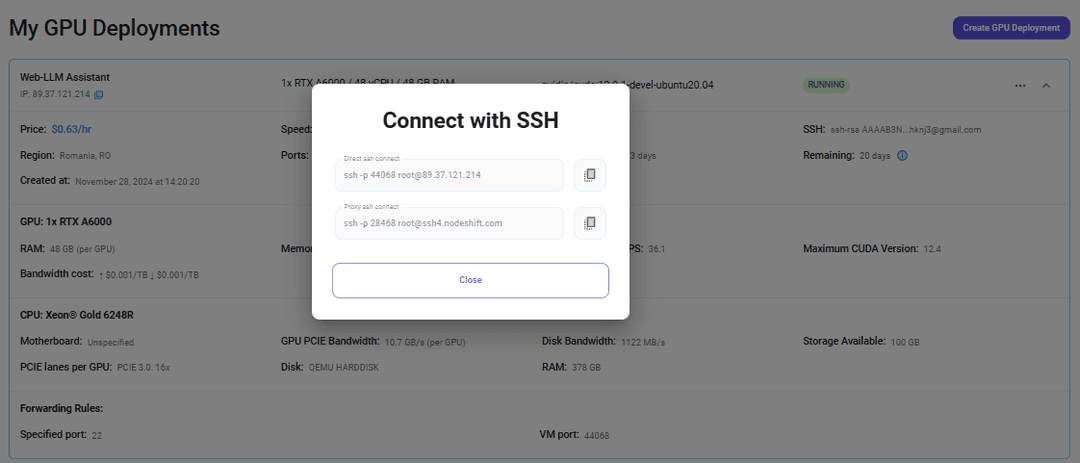Screen dimensions: 1080x463
Task: Click the Web-LLM Assistant deployment name
Action: (x=65, y=77)
